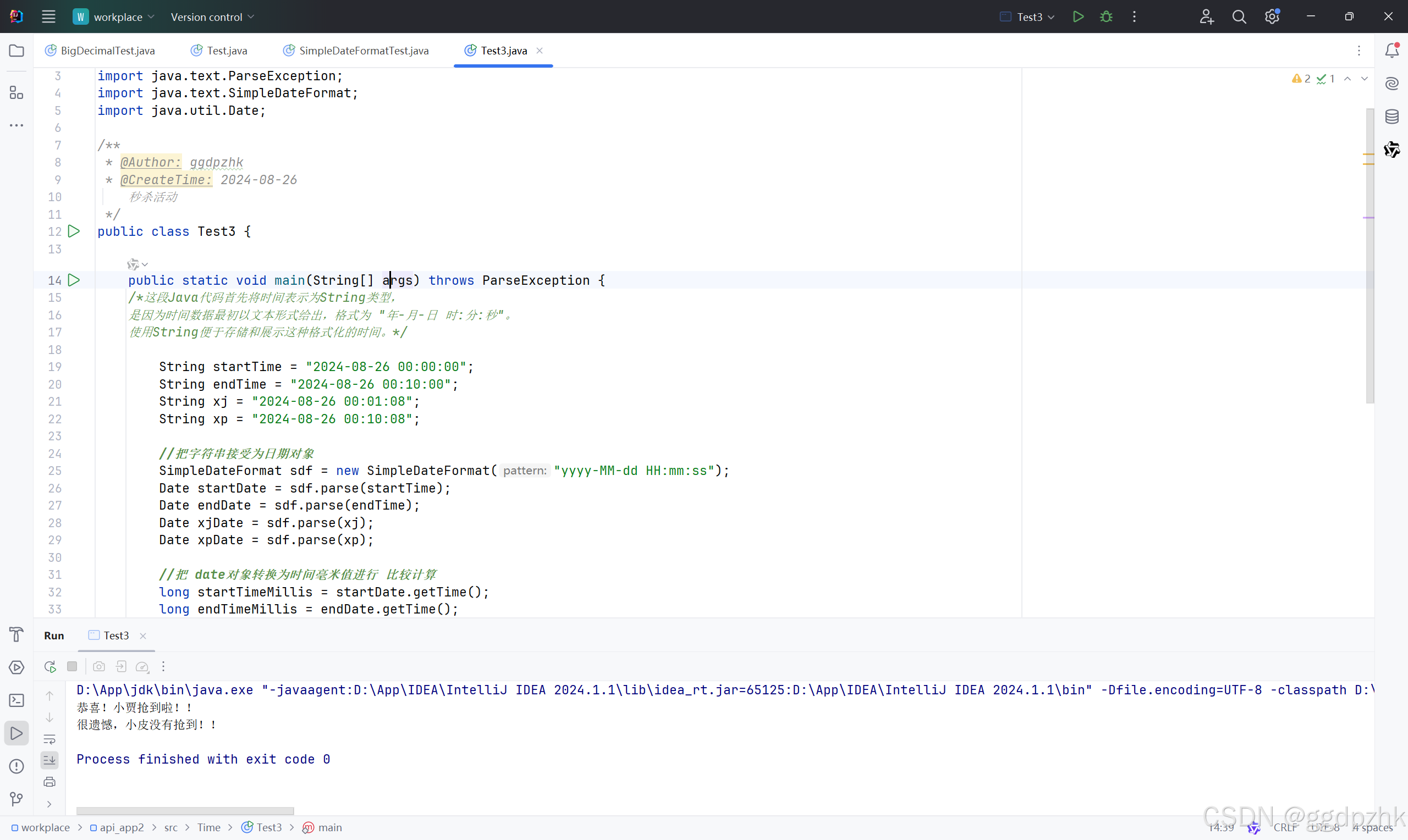Click Time breadcrumb
The width and height of the screenshot is (1408, 840).
click(x=209, y=827)
